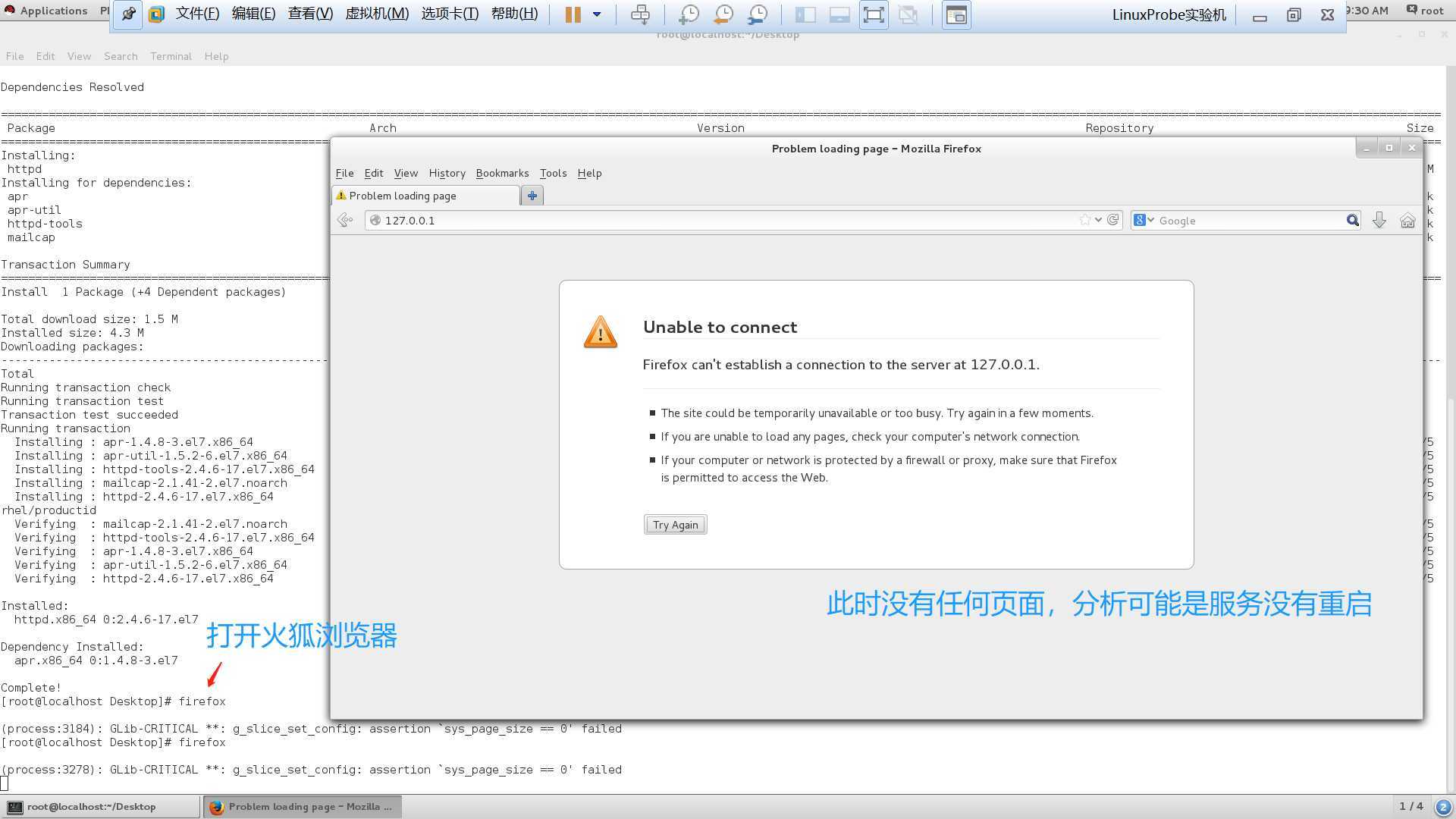The height and width of the screenshot is (819, 1456).
Task: Click the pin icon on VMware toolbar
Action: coord(127,14)
